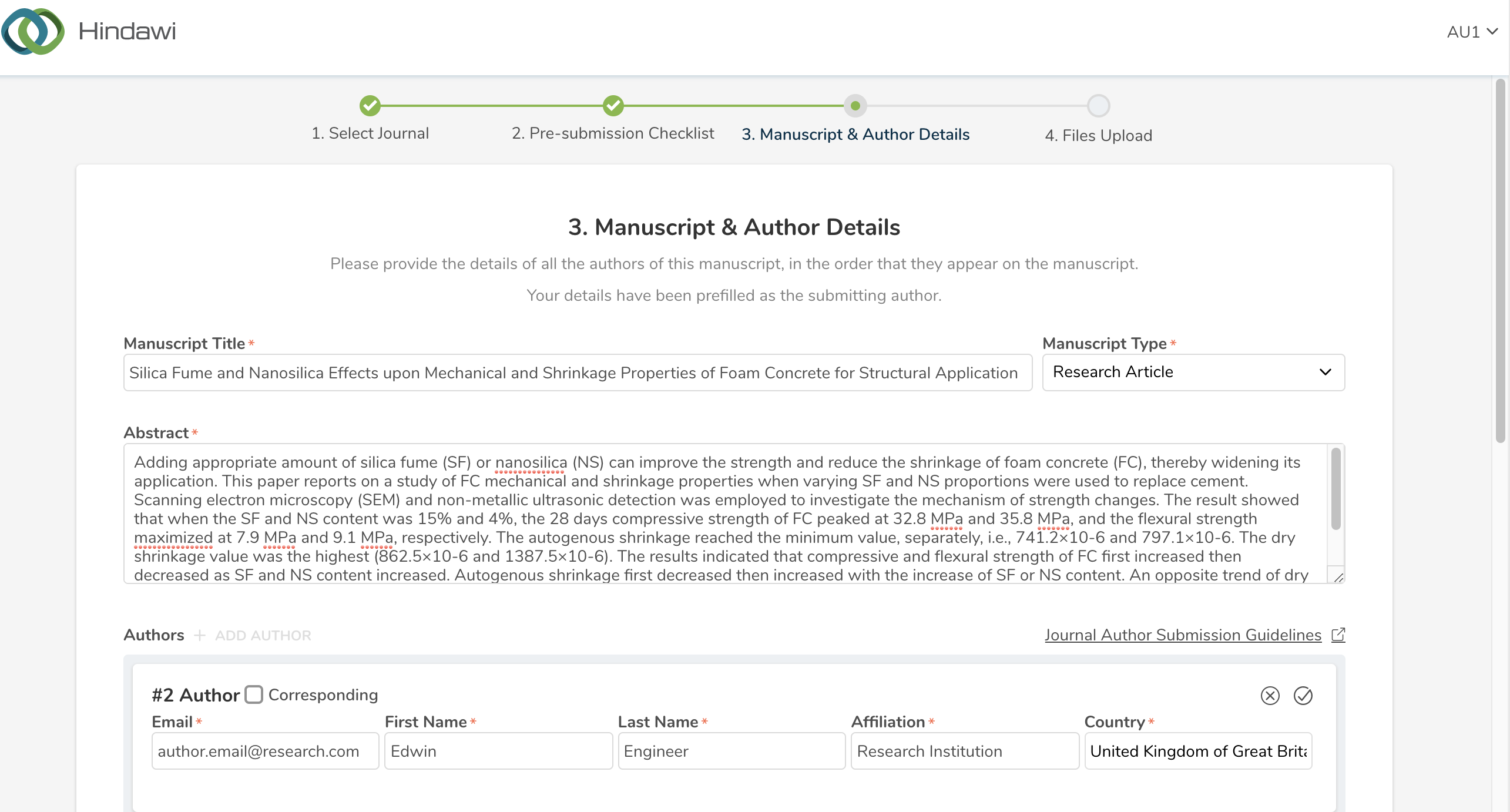This screenshot has height=812, width=1510.
Task: Click the Hindawi brand name text
Action: pyautogui.click(x=127, y=31)
